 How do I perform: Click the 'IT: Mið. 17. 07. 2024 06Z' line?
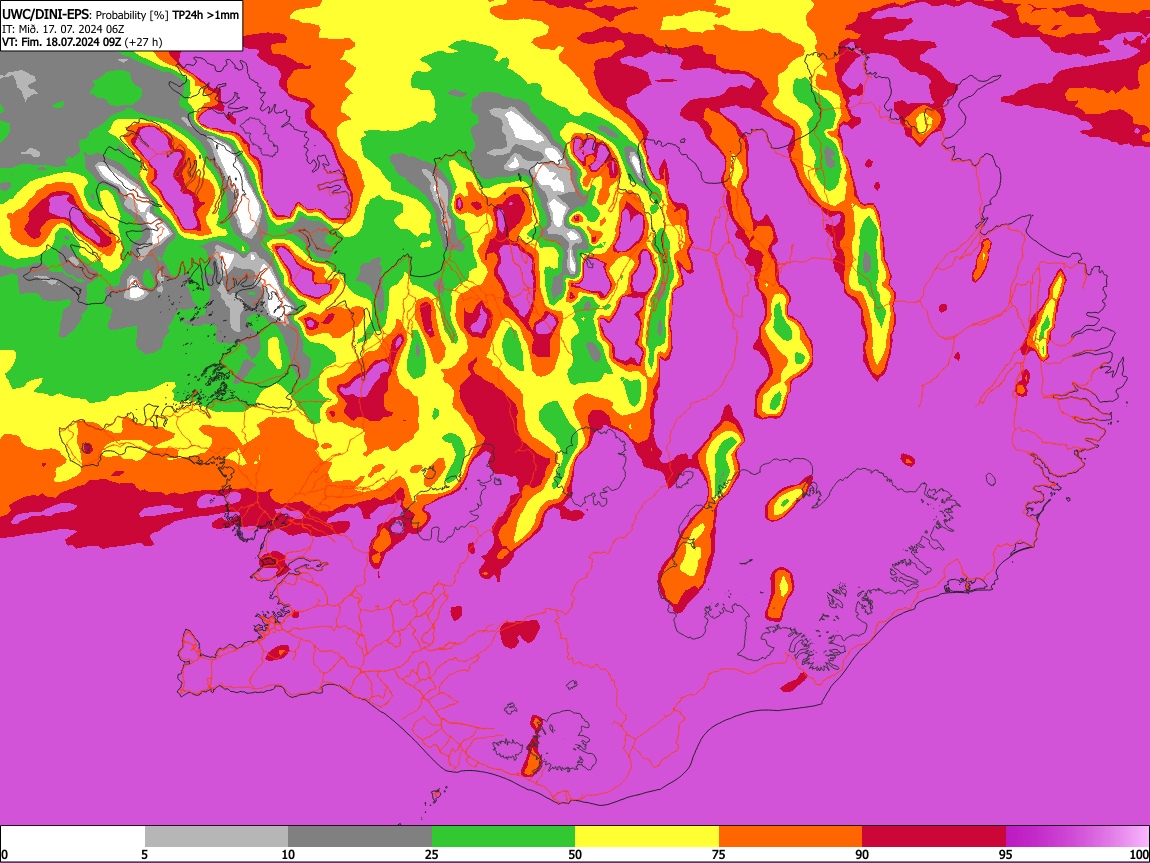(x=63, y=29)
